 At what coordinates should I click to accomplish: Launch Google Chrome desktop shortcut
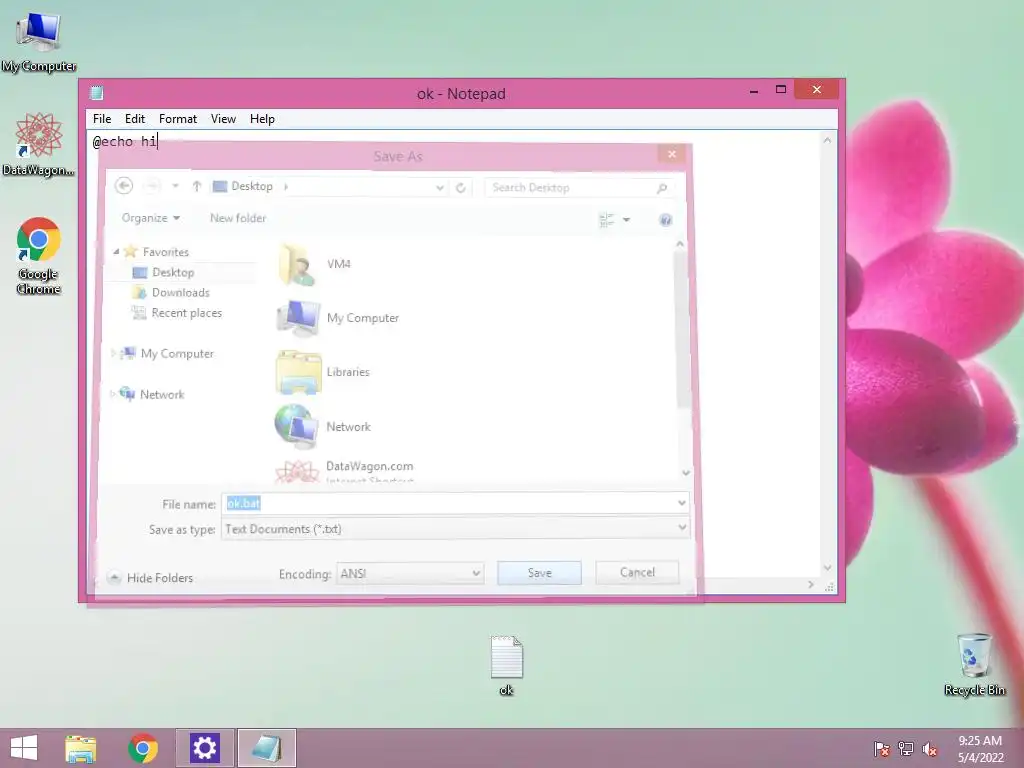click(x=39, y=255)
